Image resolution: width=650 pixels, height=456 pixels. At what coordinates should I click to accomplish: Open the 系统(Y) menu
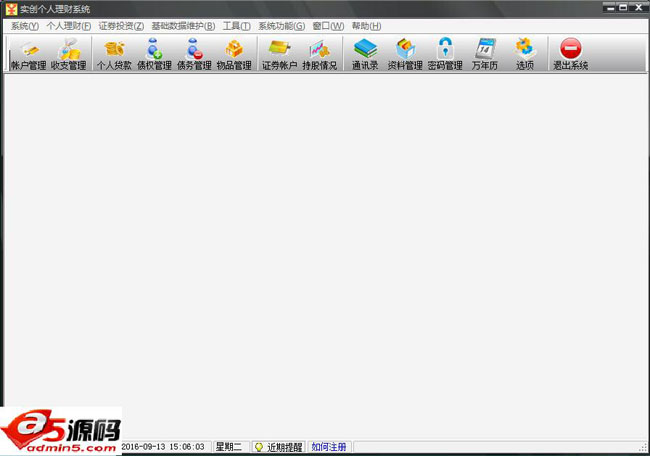coord(24,26)
